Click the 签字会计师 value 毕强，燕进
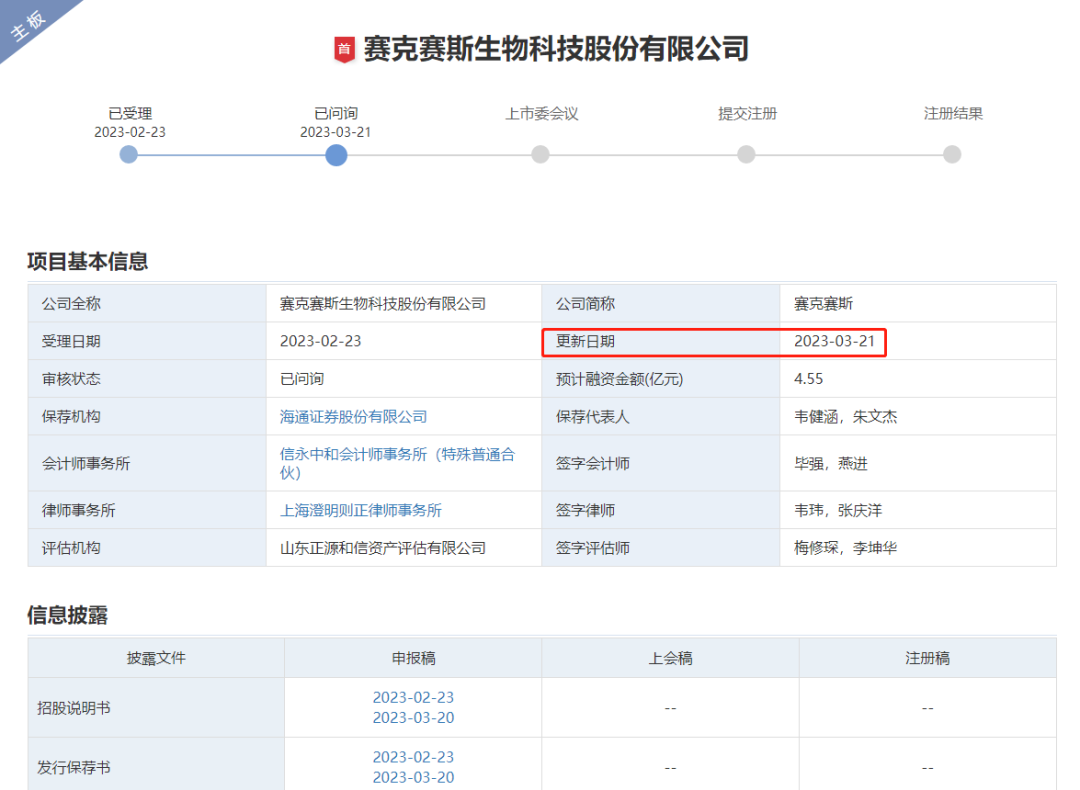The height and width of the screenshot is (790, 1080). point(831,464)
